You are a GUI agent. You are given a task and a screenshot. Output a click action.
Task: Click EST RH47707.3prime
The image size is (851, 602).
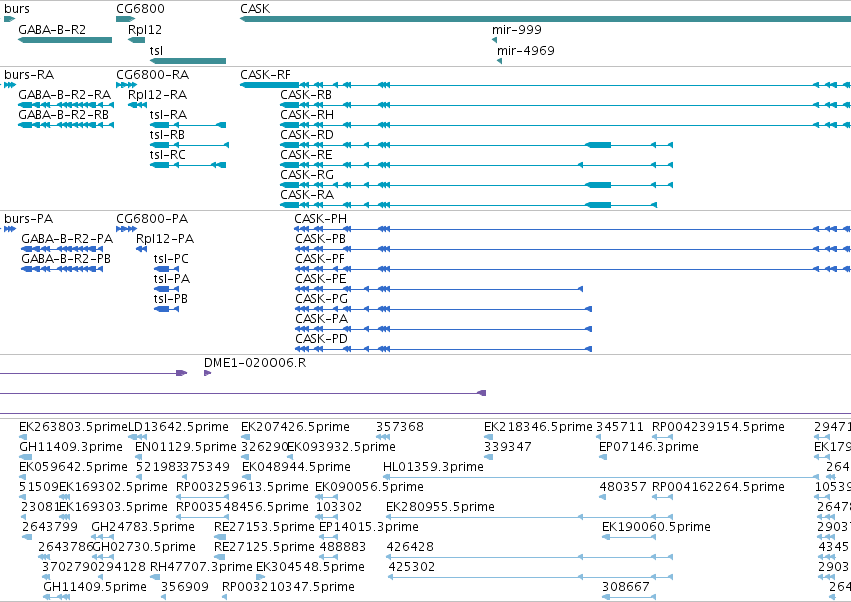coord(201,567)
